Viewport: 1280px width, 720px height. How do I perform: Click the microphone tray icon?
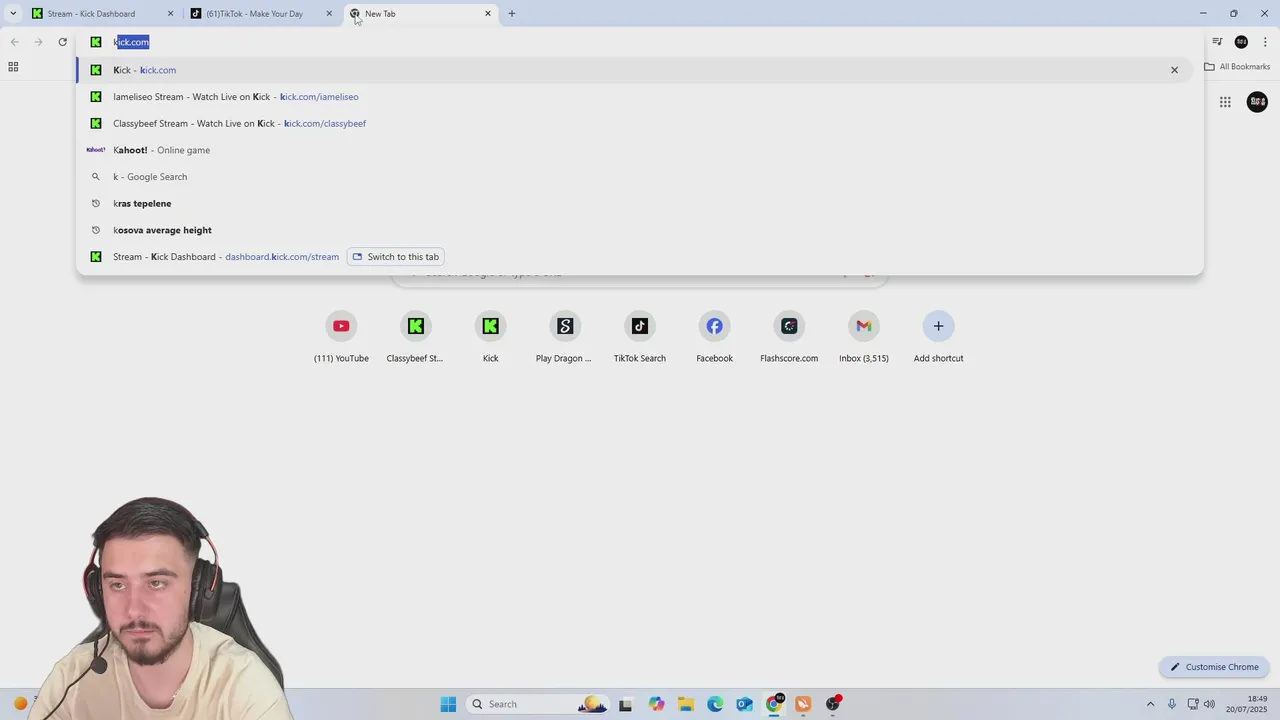(x=1172, y=704)
